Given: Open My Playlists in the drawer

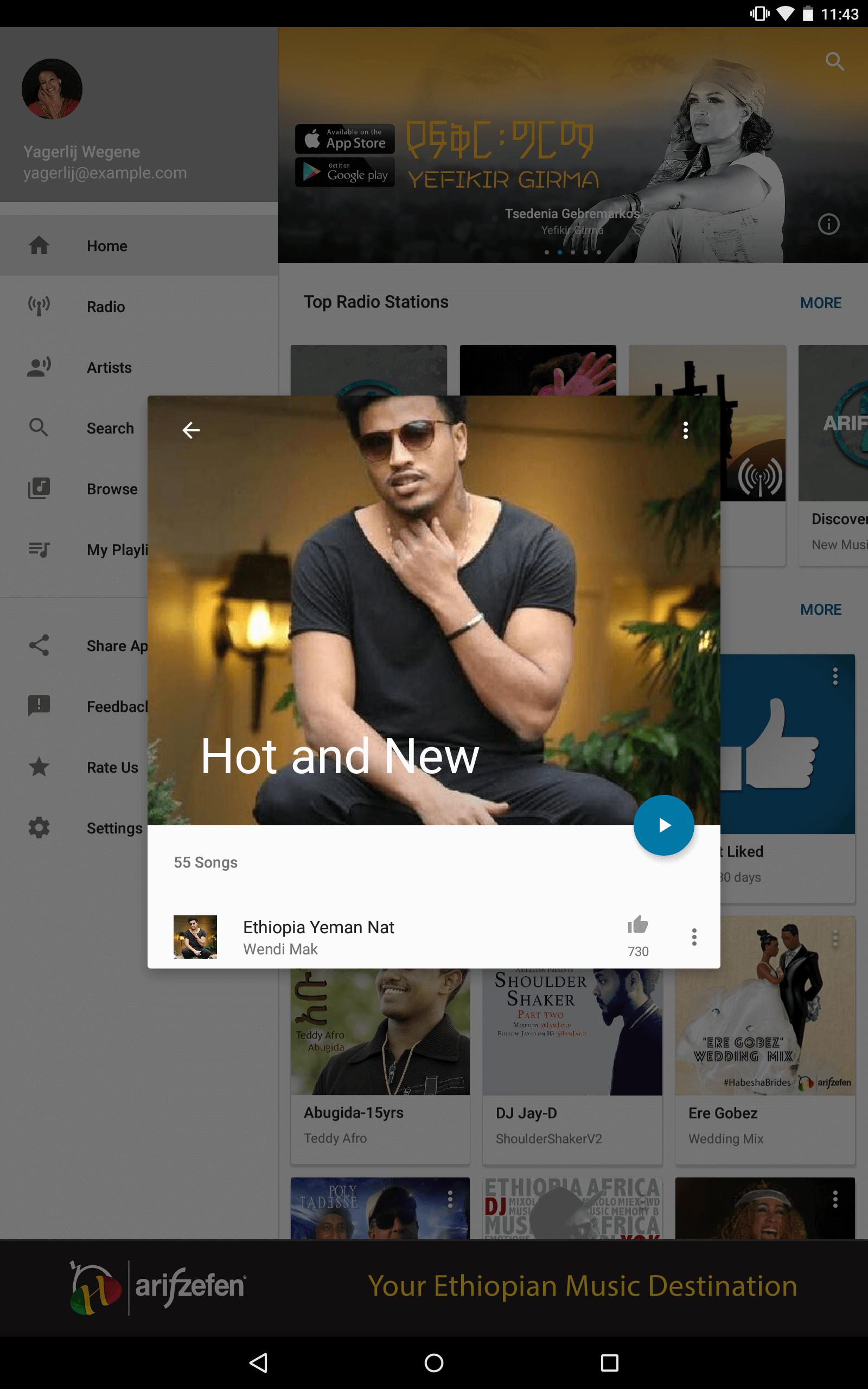Looking at the screenshot, I should pyautogui.click(x=73, y=550).
